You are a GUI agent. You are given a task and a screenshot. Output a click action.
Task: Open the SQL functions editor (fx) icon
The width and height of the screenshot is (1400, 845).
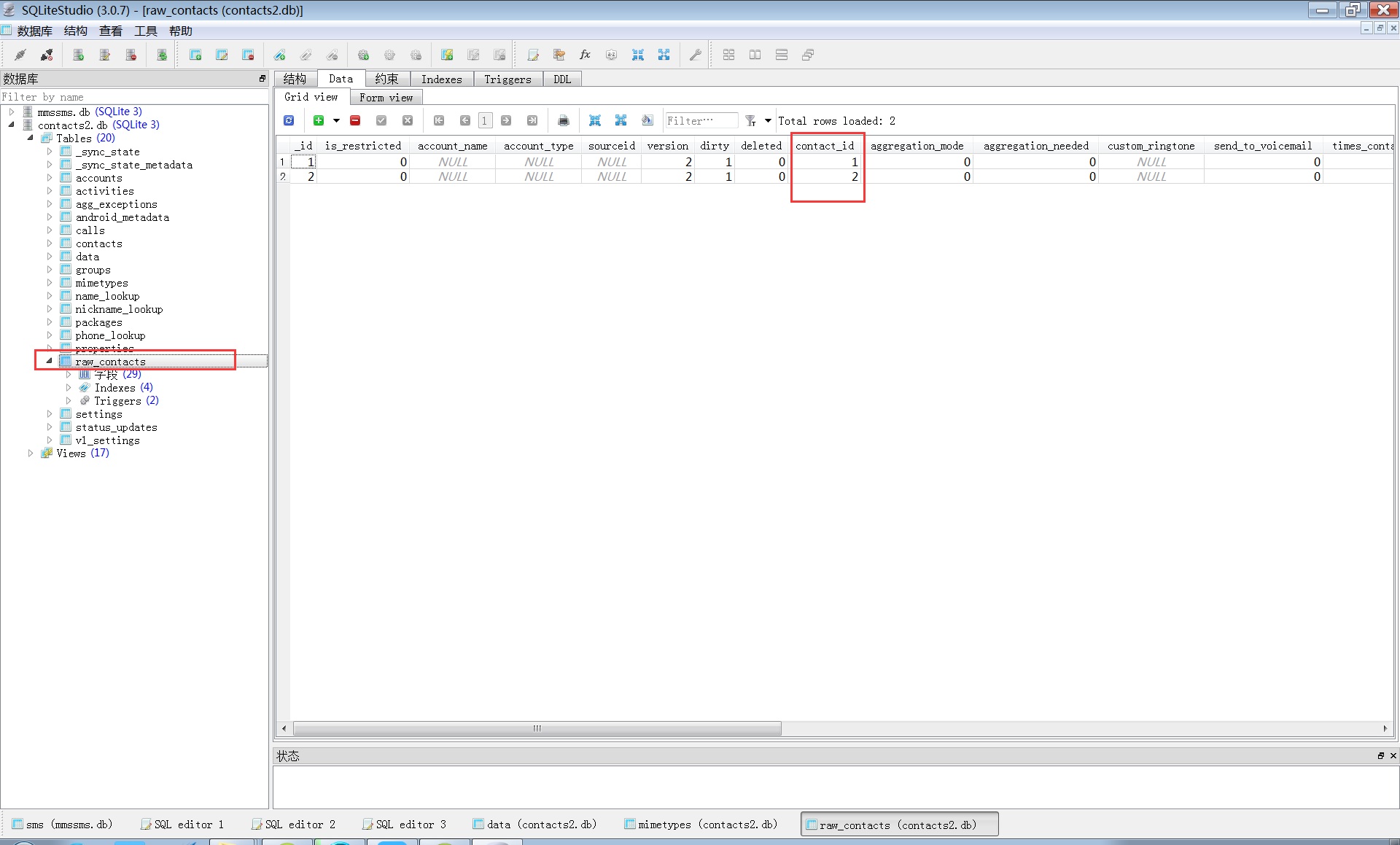coord(585,55)
